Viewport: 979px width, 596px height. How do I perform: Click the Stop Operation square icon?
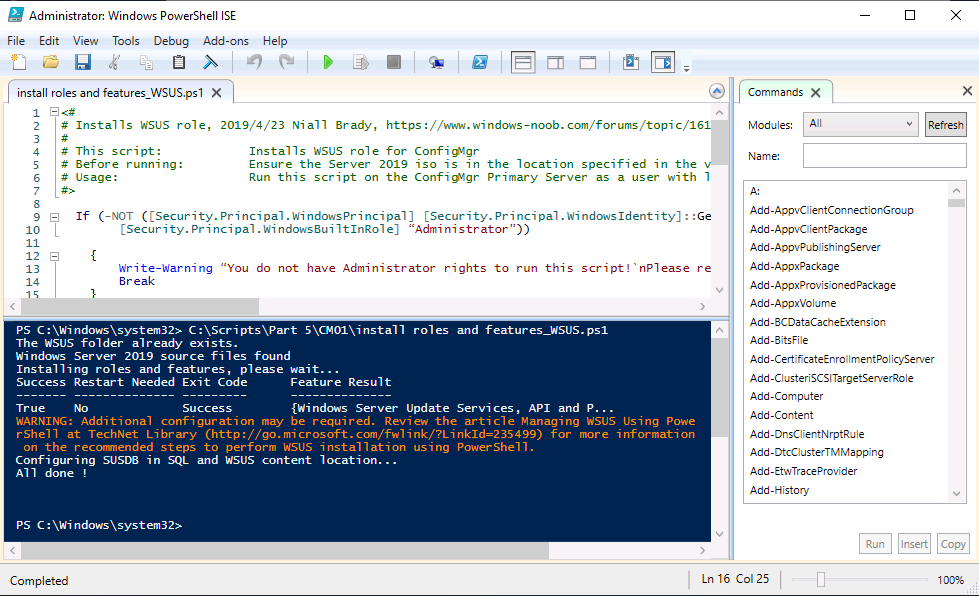tap(393, 62)
